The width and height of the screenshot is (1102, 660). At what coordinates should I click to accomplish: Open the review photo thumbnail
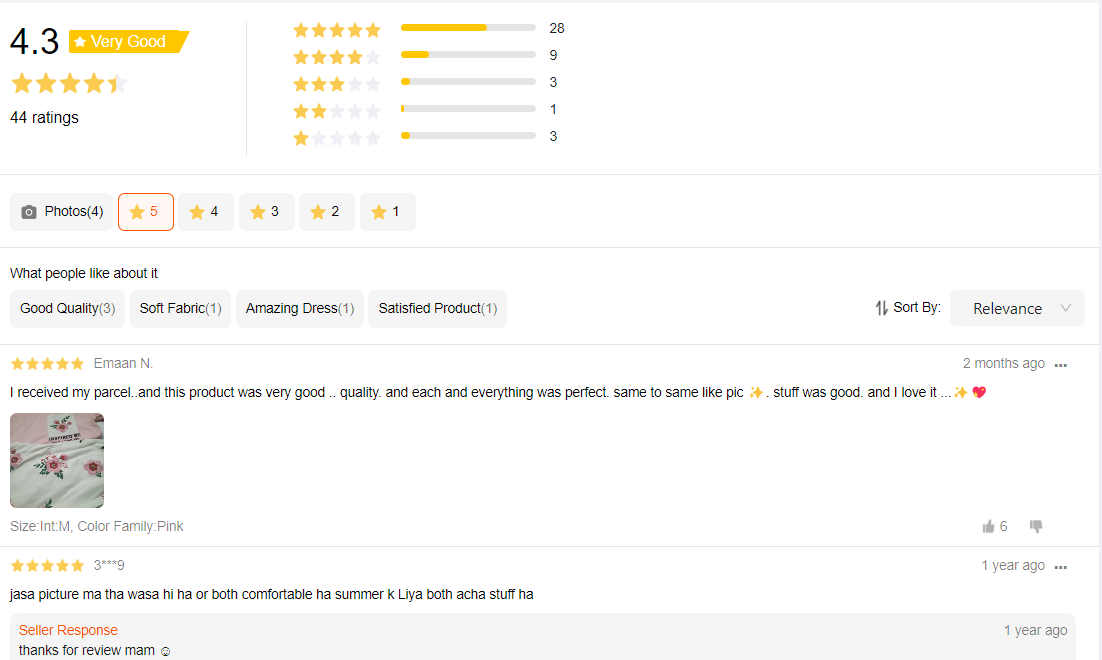(x=57, y=460)
